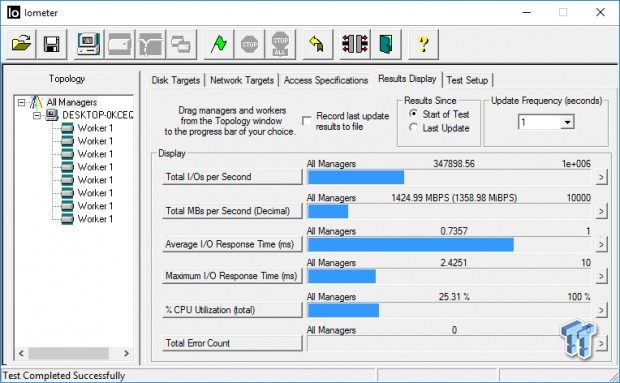620x383 pixels.
Task: Click the 347898.56 I/Os per second value
Action: coord(454,164)
